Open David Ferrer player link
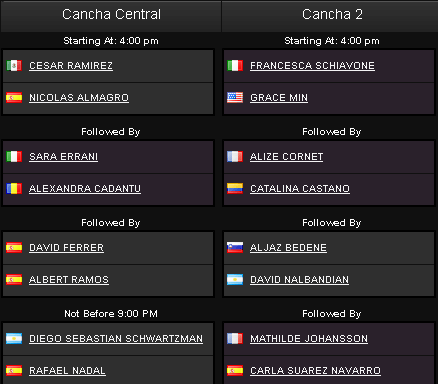Viewport: 438px width, 384px height. click(x=66, y=248)
